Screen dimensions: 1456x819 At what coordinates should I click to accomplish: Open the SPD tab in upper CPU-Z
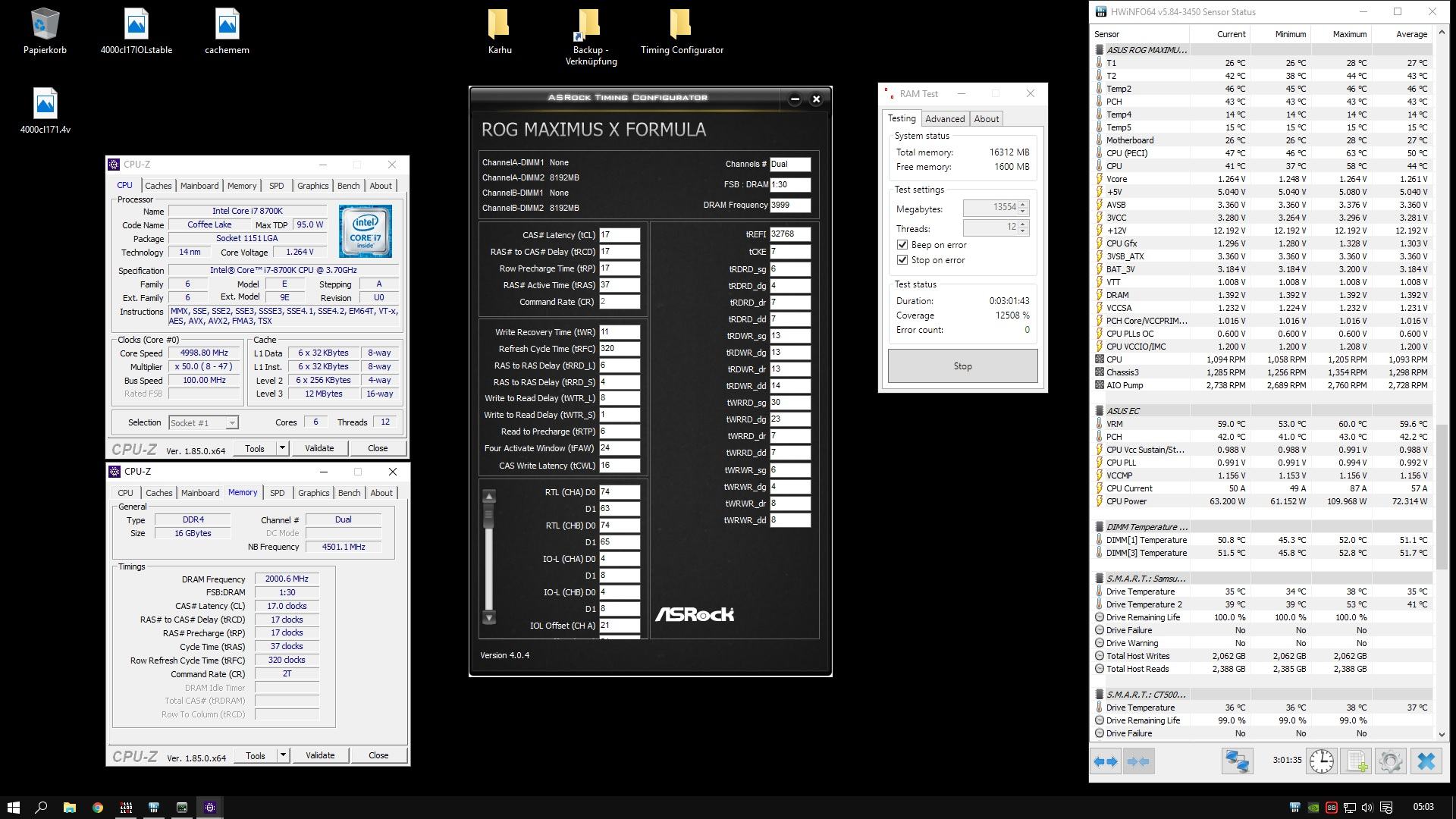pos(276,186)
